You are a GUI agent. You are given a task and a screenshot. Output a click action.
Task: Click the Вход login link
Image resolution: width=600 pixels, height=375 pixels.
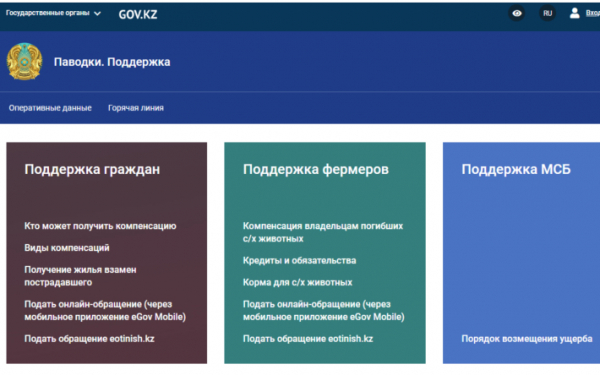[x=593, y=13]
